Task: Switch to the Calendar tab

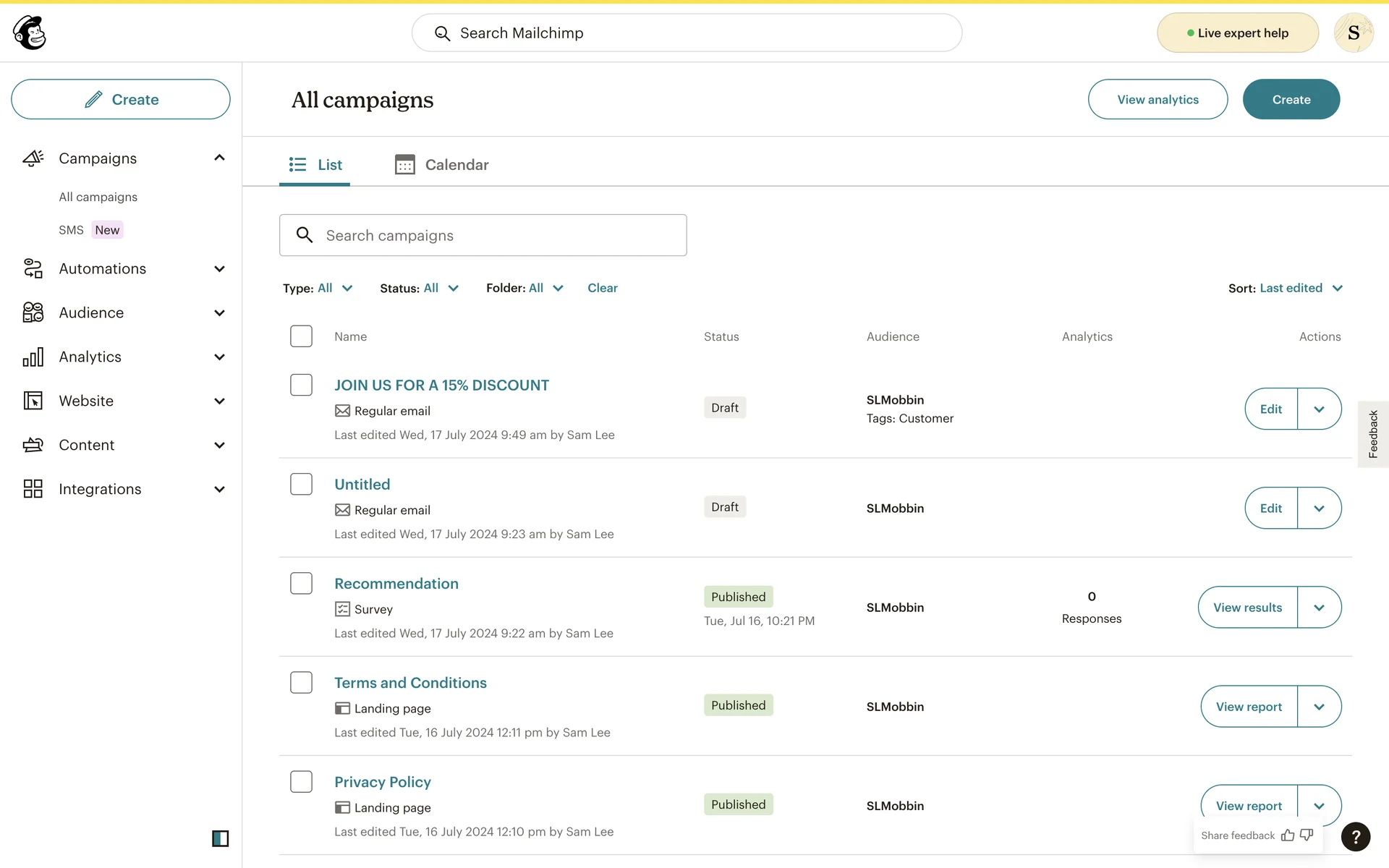Action: (442, 165)
